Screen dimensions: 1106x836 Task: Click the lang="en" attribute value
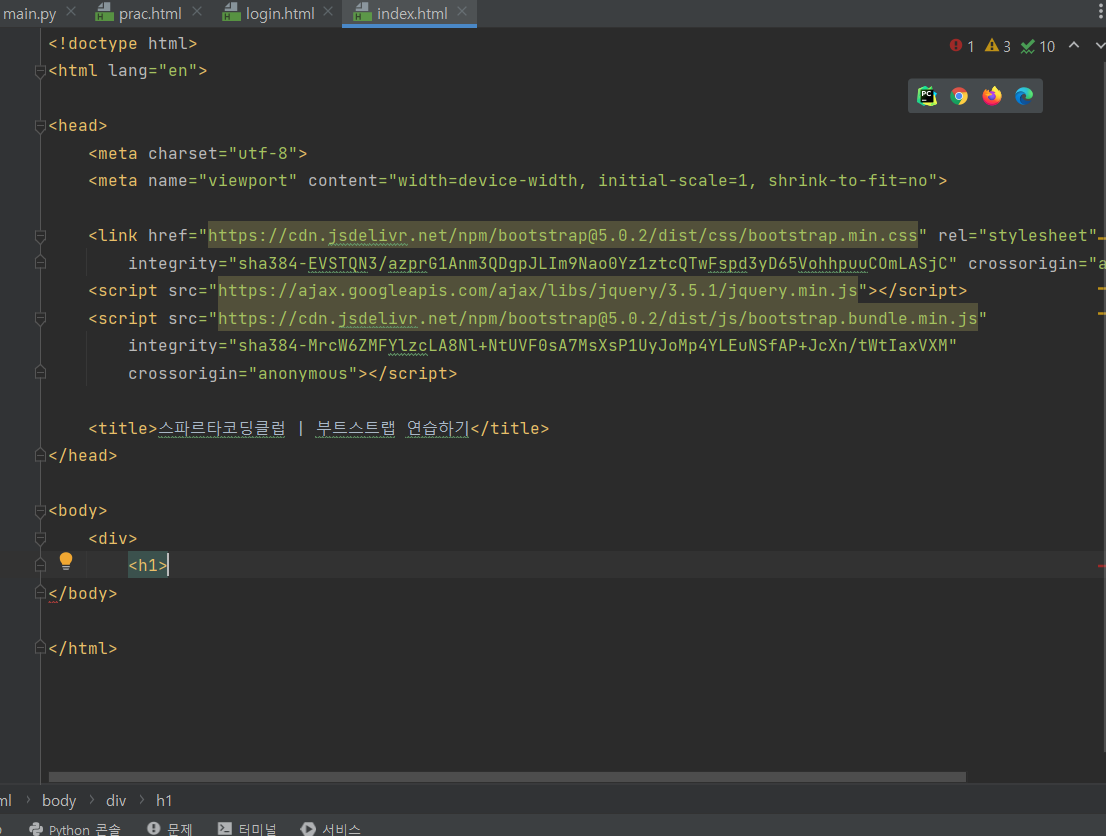pos(177,71)
